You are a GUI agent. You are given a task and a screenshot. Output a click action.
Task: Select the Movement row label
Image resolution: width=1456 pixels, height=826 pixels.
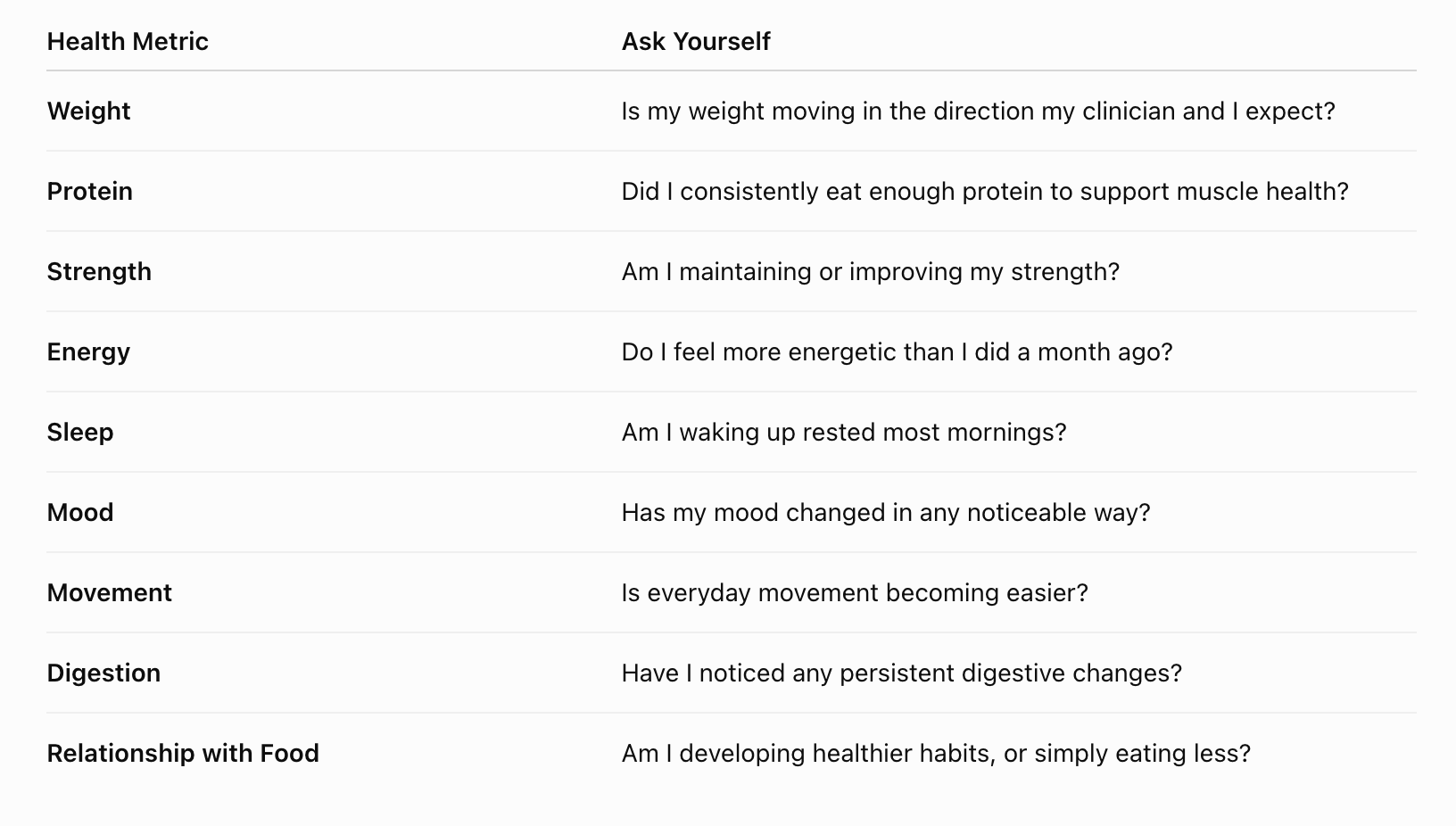point(109,593)
